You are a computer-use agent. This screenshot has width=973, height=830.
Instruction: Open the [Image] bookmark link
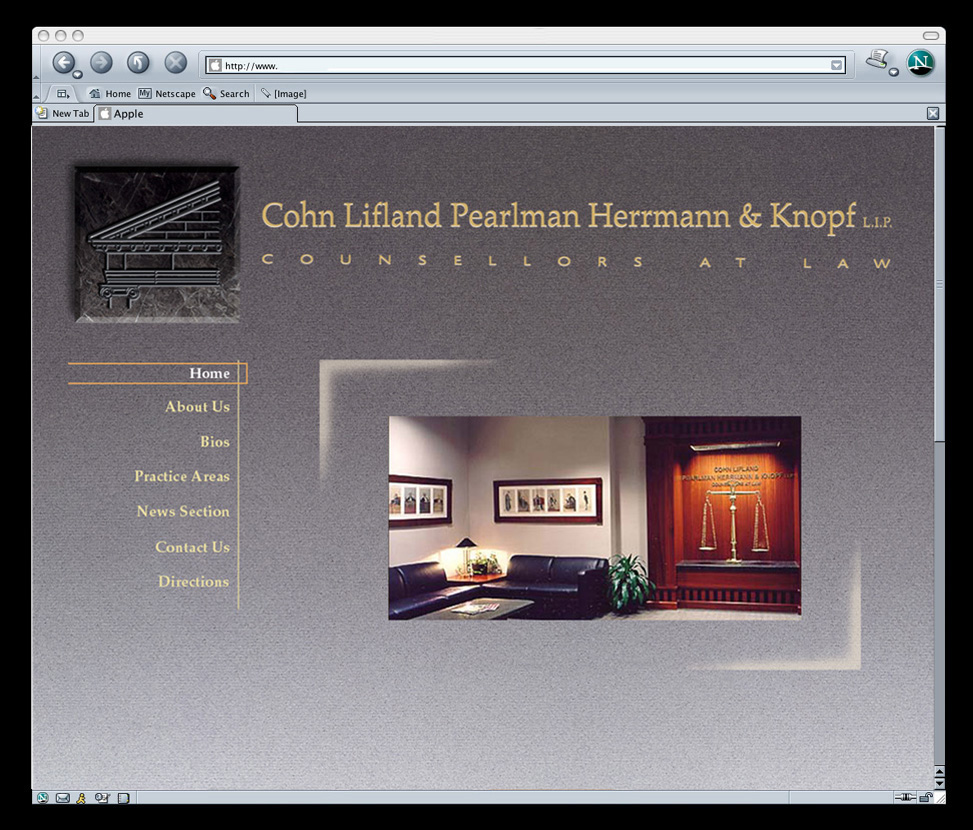tap(284, 94)
